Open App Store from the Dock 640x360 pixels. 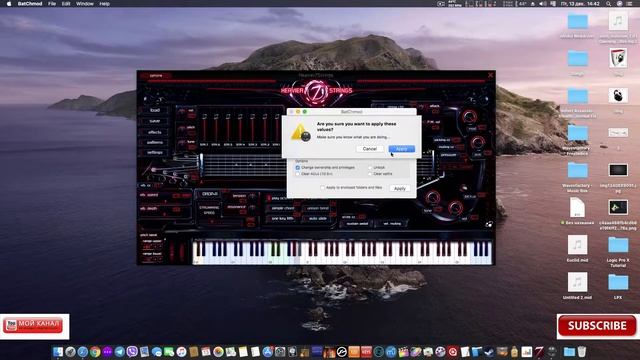click(x=267, y=351)
